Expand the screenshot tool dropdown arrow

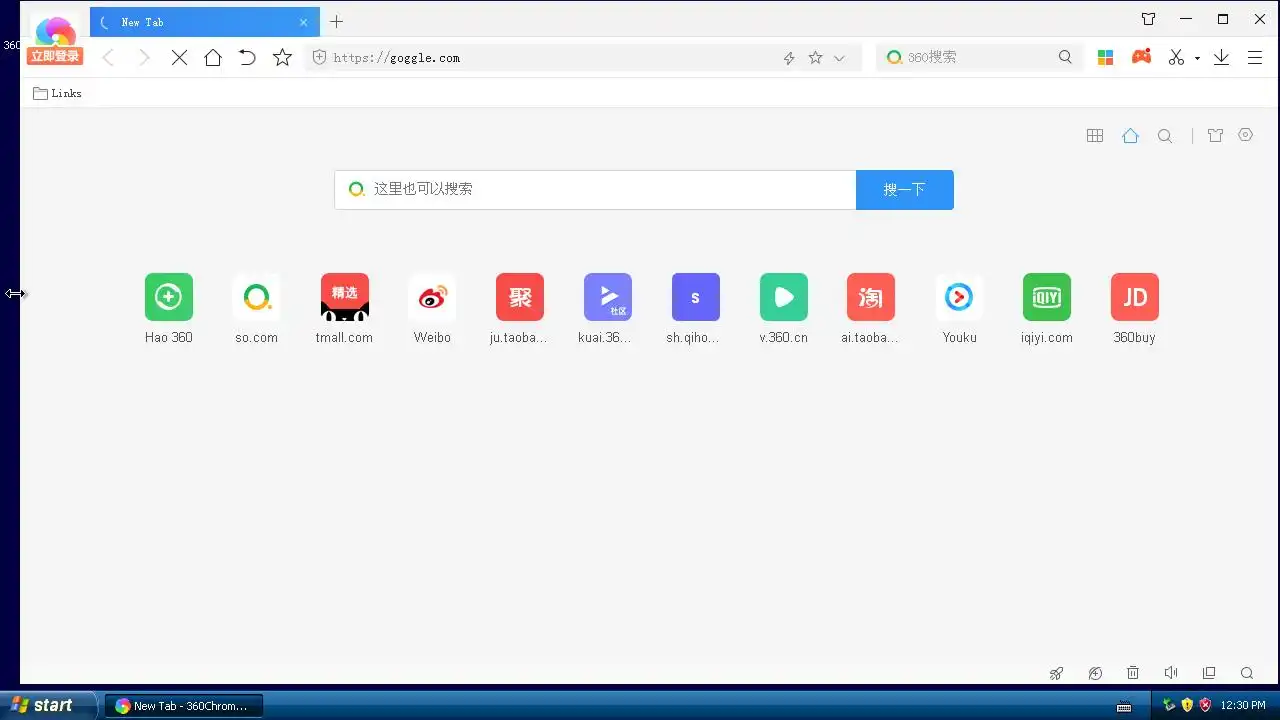[1197, 58]
